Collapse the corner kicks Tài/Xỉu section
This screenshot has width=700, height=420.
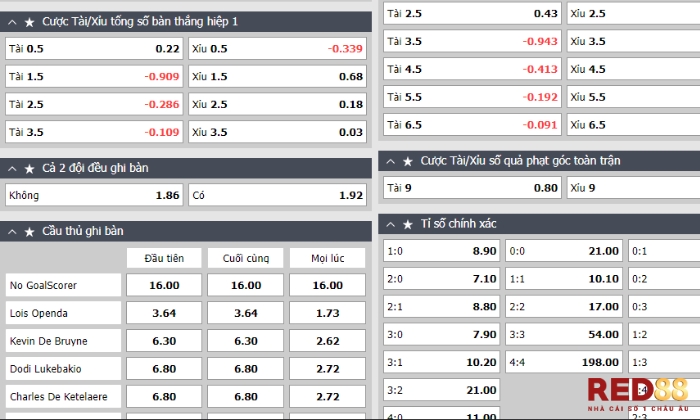391,161
